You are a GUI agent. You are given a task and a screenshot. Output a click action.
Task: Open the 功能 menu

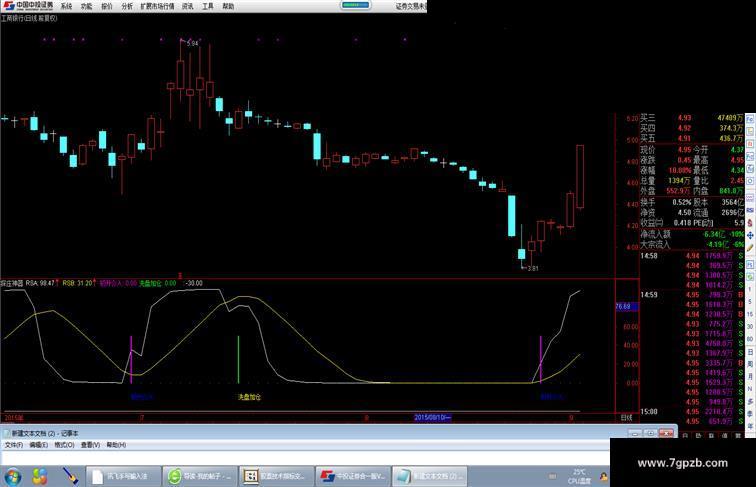point(86,6)
